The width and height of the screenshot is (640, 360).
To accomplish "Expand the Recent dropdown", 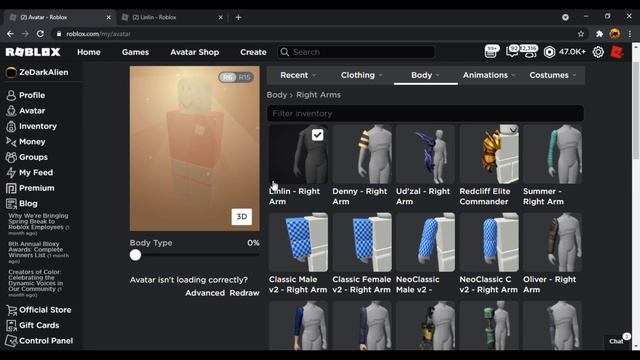I will tap(298, 75).
